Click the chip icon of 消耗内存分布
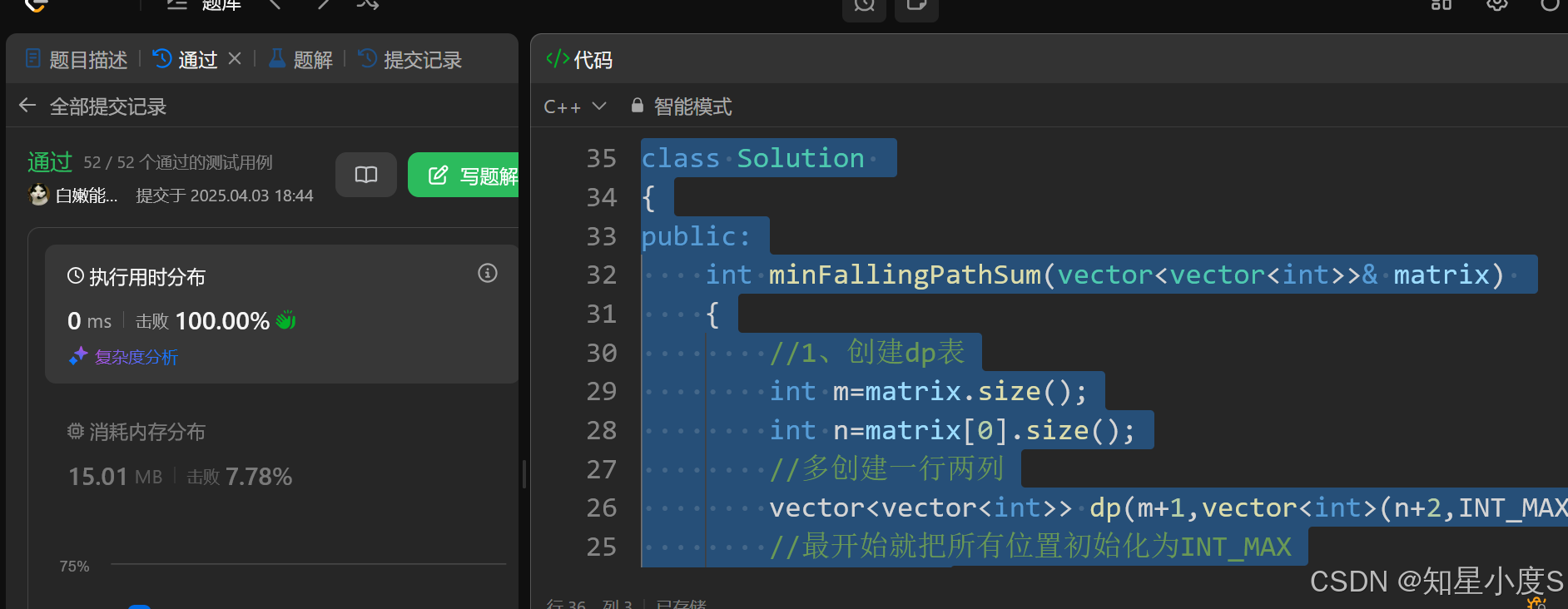The image size is (1568, 609). (76, 431)
